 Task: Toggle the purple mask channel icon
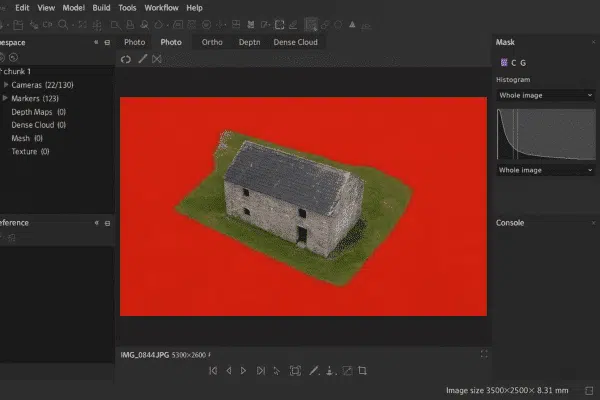[502, 63]
